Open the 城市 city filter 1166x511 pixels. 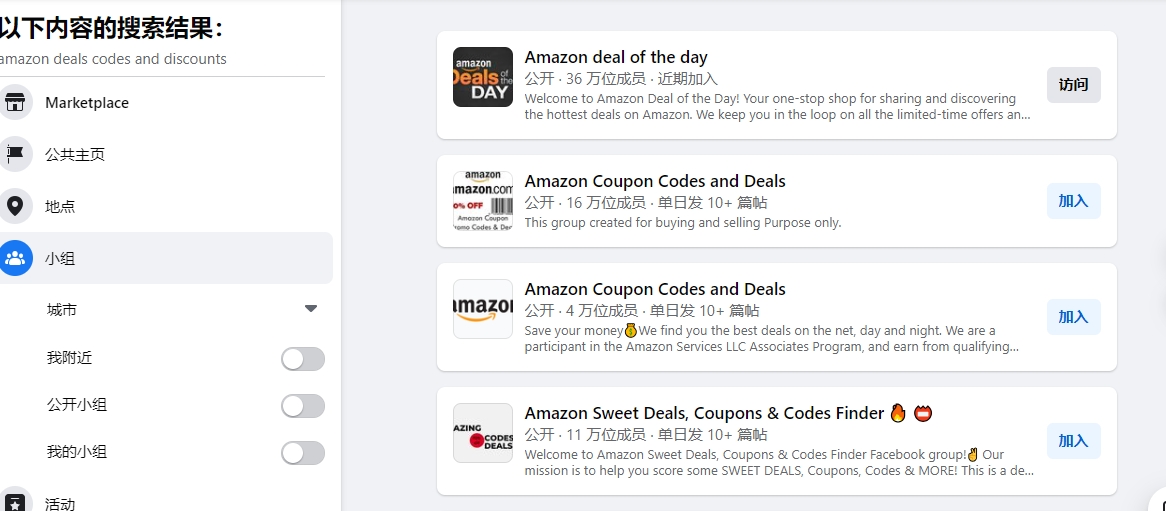pos(182,309)
